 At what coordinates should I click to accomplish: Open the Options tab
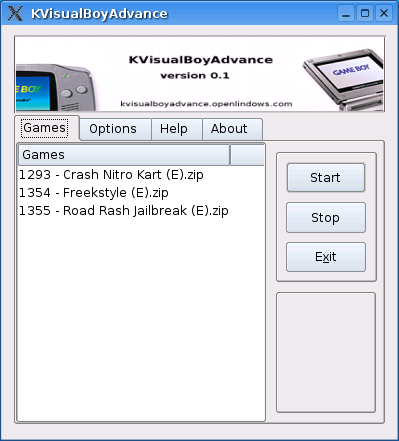[x=115, y=129]
